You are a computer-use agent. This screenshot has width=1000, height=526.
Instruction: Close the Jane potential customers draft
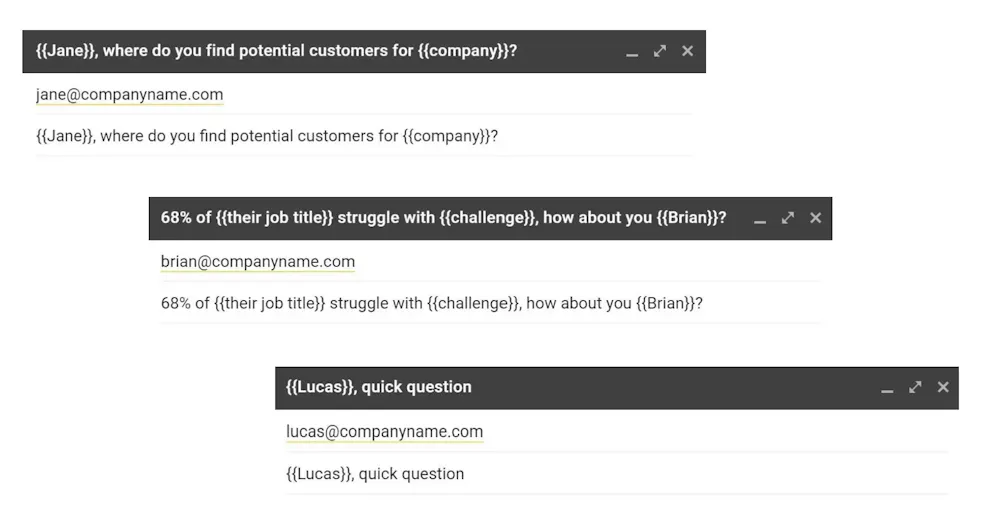[x=687, y=51]
